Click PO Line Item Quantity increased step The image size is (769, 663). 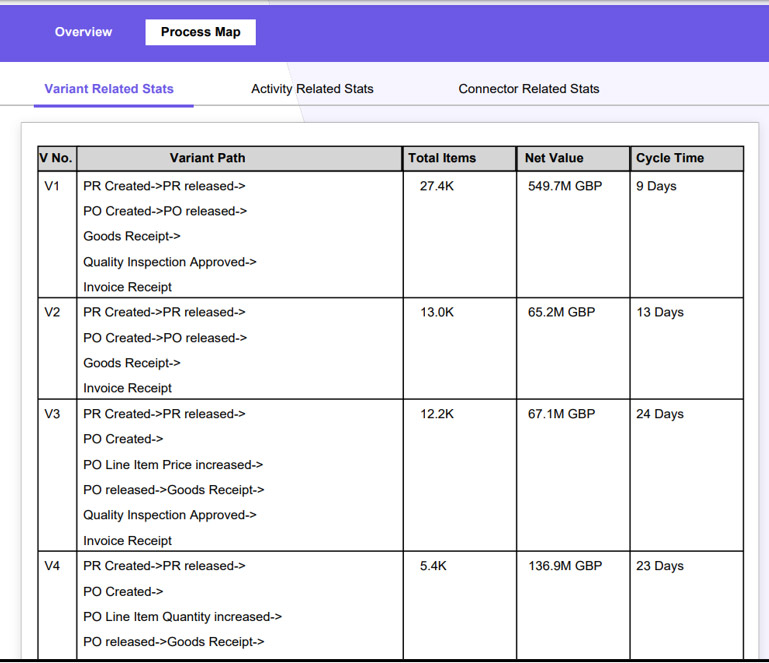pos(182,616)
